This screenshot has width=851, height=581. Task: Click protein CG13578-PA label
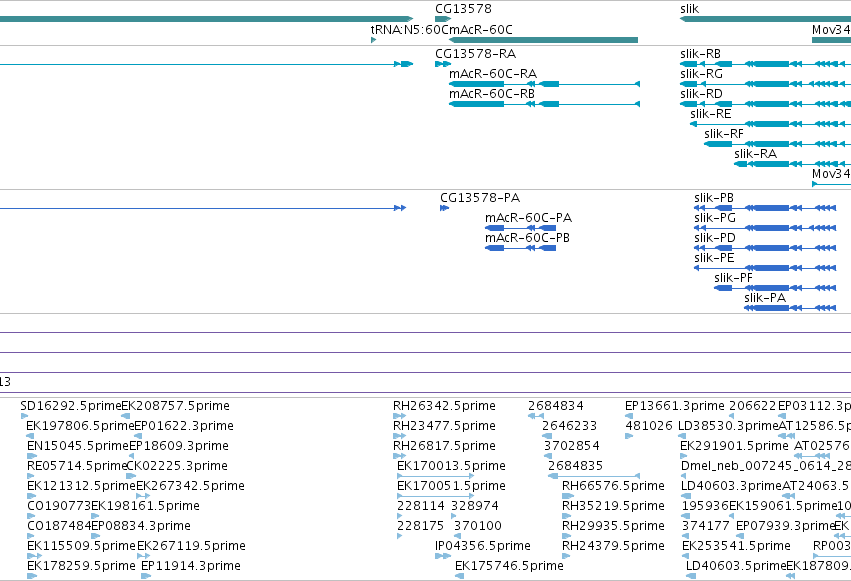coord(480,197)
